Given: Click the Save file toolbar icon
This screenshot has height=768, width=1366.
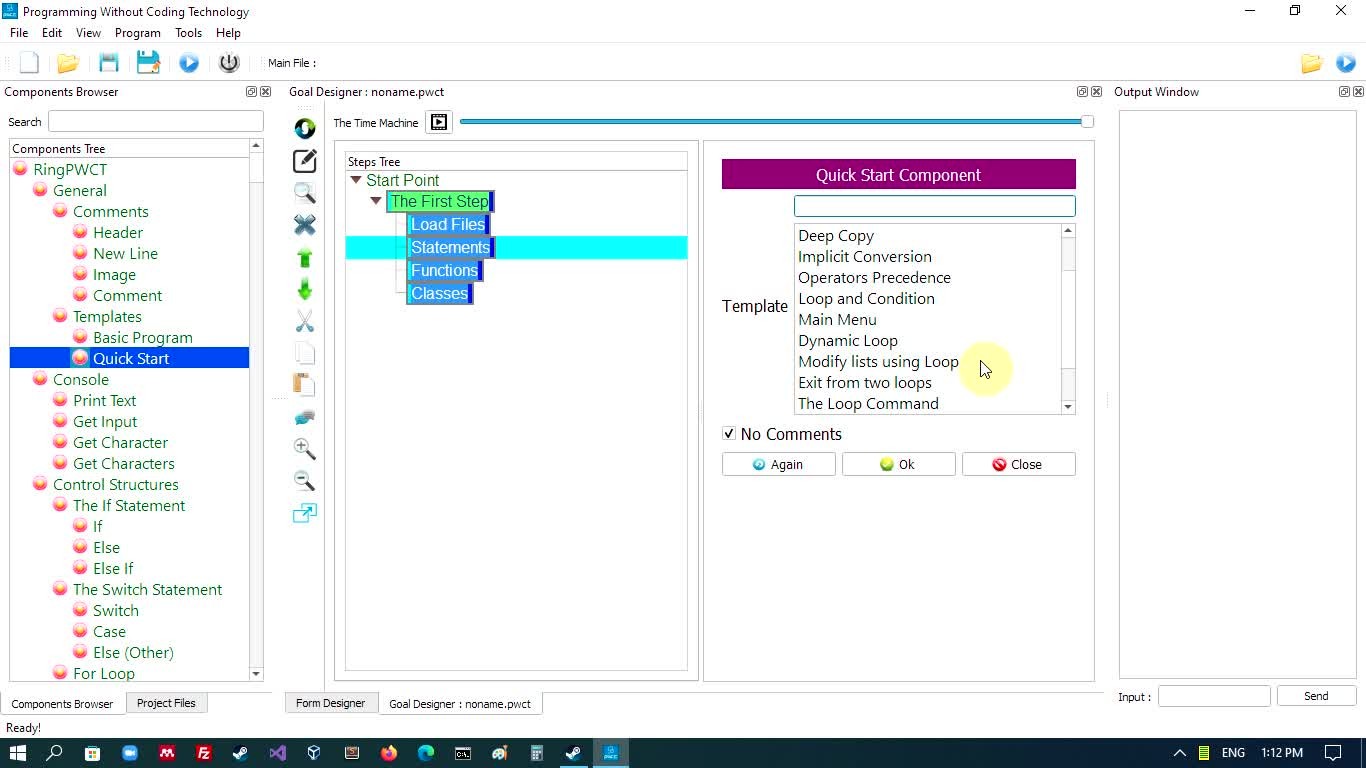Looking at the screenshot, I should point(109,63).
